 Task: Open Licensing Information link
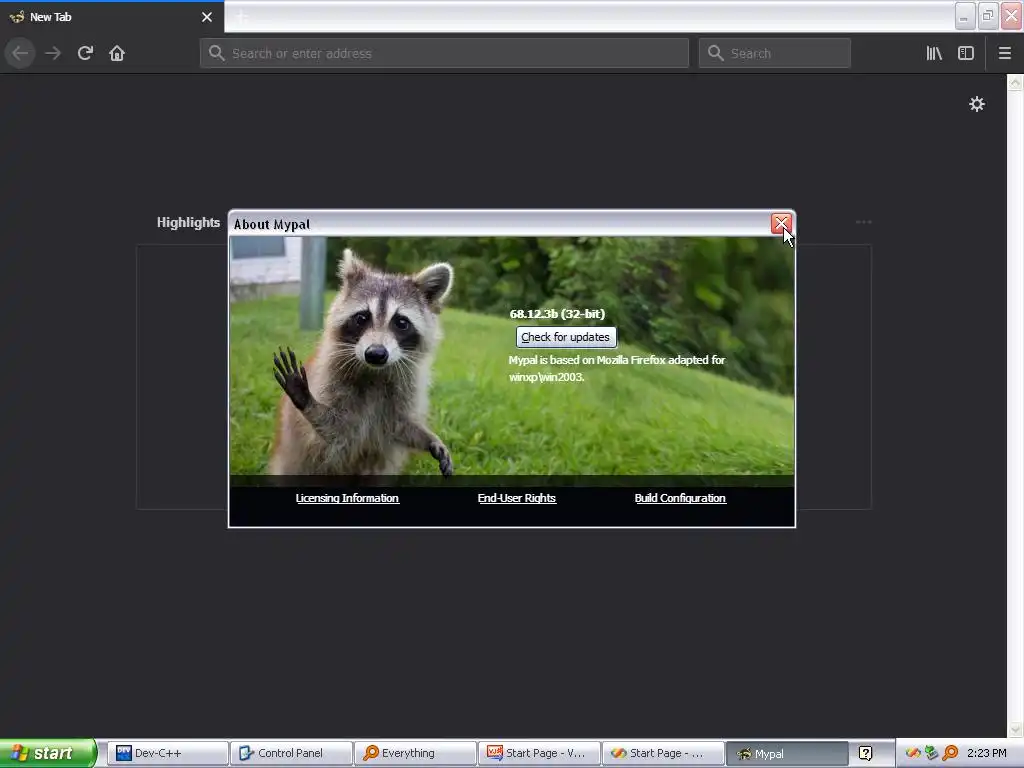(x=347, y=498)
